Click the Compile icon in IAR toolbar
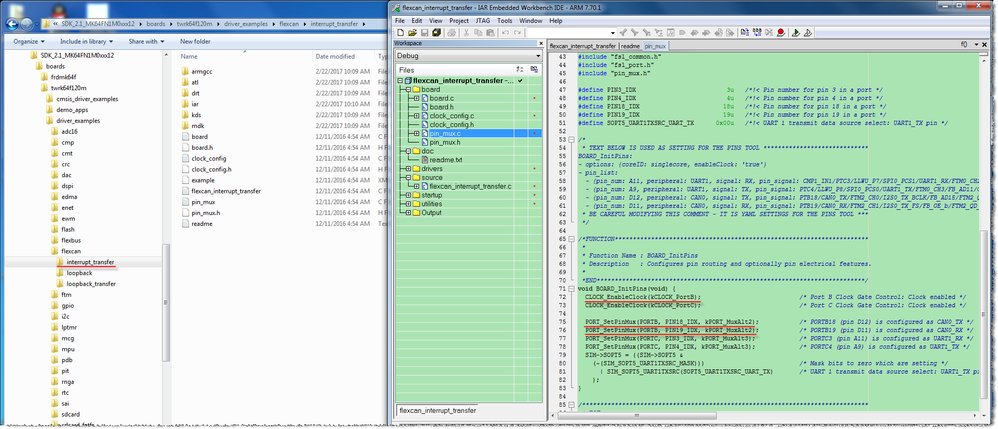This screenshot has height=429, width=998. [745, 32]
